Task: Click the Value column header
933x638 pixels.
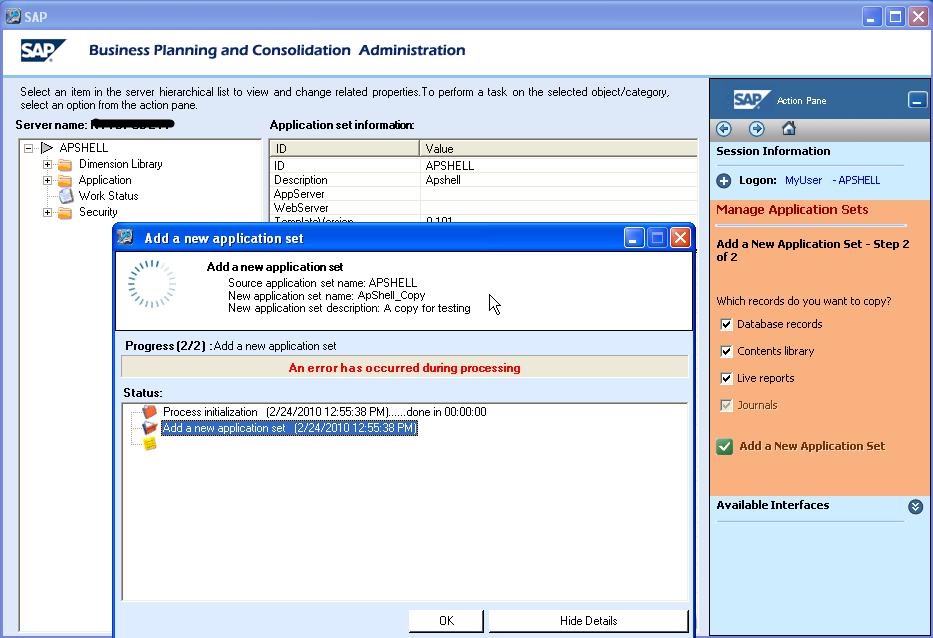Action: coord(558,148)
